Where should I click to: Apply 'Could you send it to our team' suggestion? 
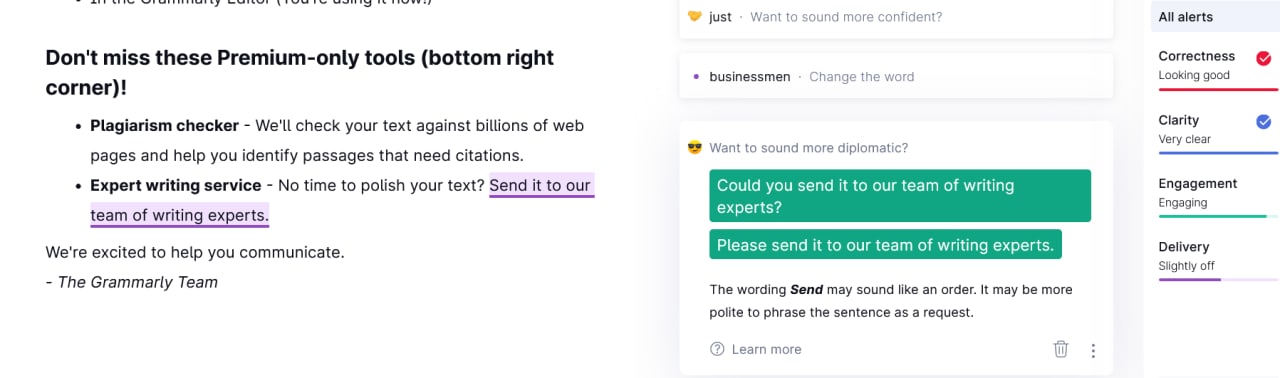900,196
